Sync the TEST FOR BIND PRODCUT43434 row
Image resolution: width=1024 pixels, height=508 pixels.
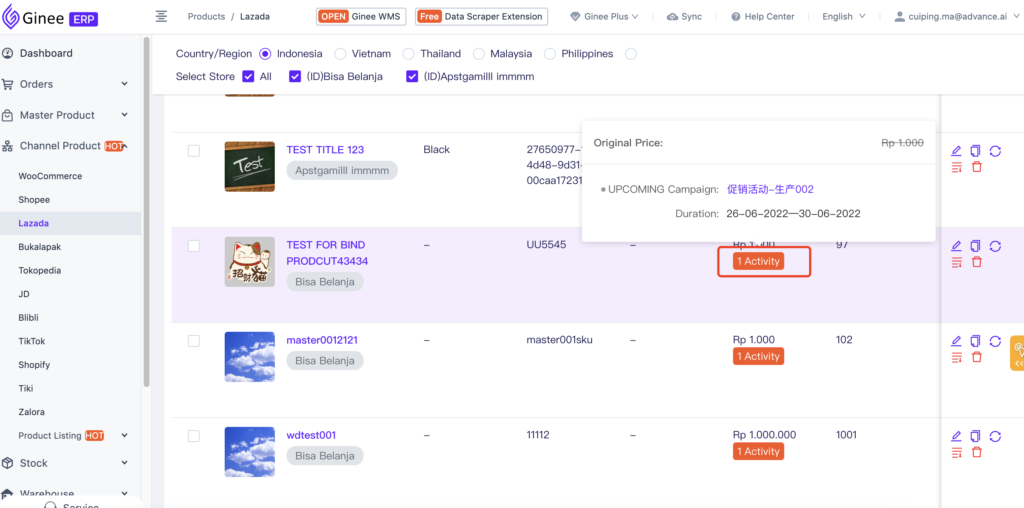(995, 246)
